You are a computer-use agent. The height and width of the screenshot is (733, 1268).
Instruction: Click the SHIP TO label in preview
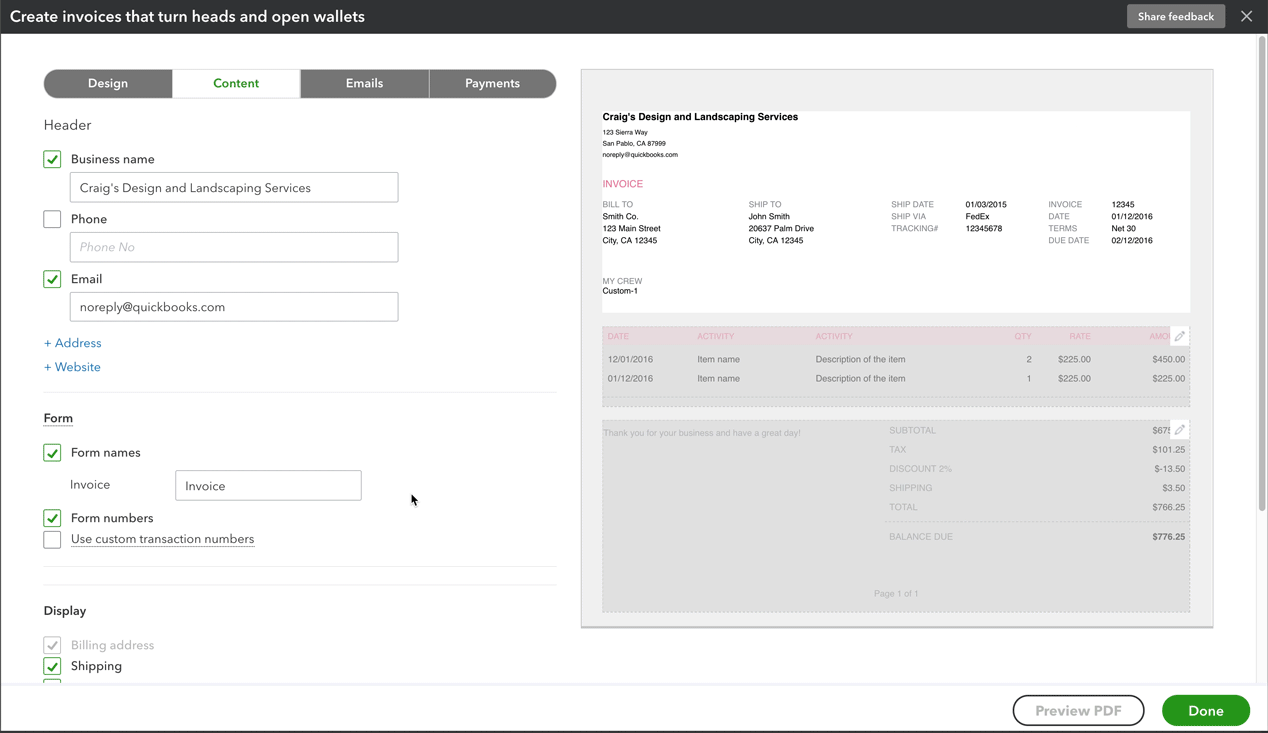point(765,204)
